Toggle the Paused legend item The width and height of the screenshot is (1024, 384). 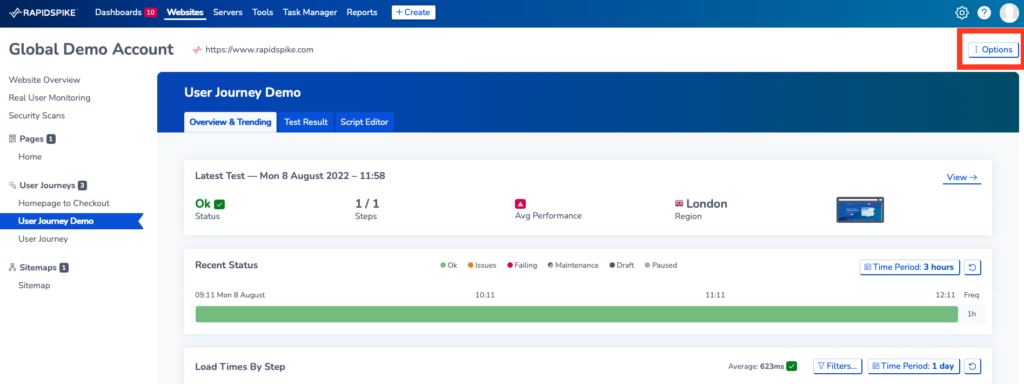point(661,265)
